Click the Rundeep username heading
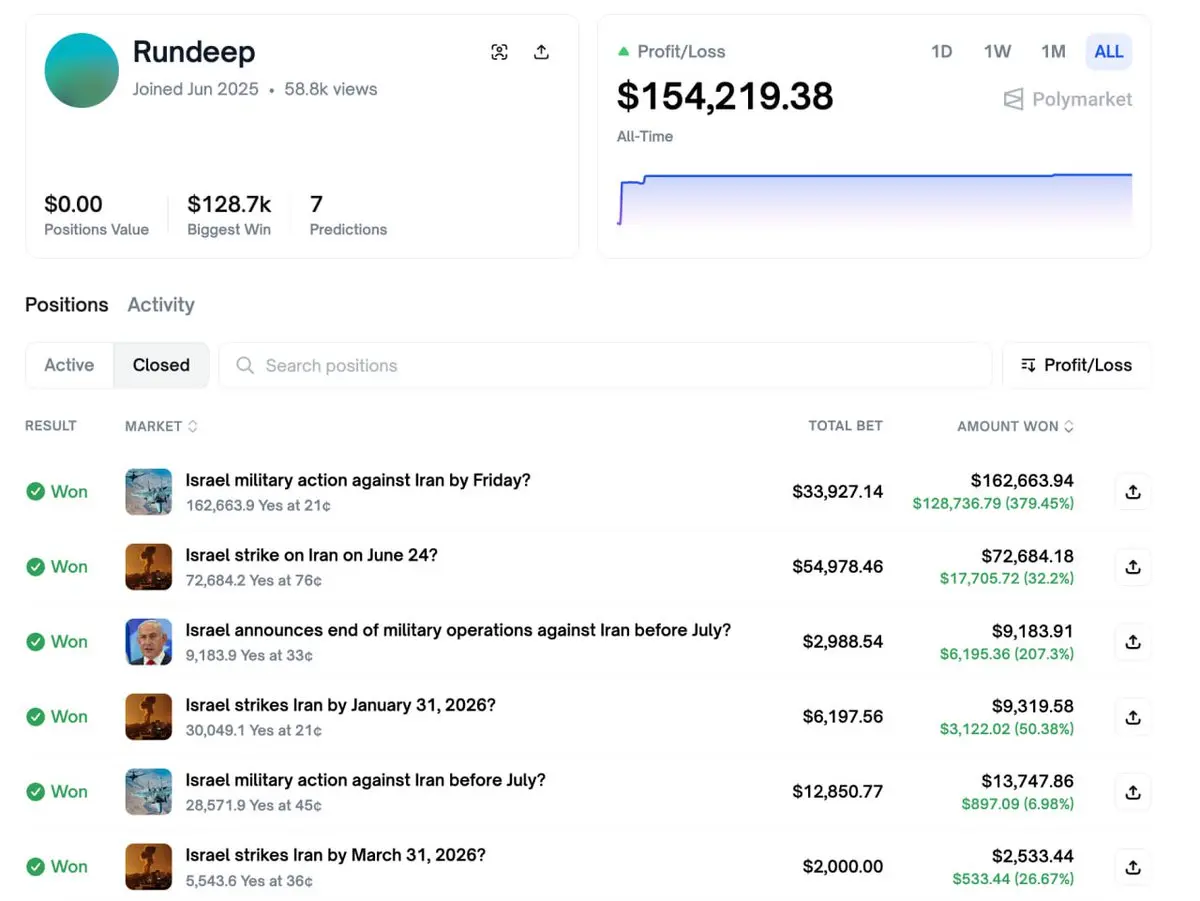 194,52
